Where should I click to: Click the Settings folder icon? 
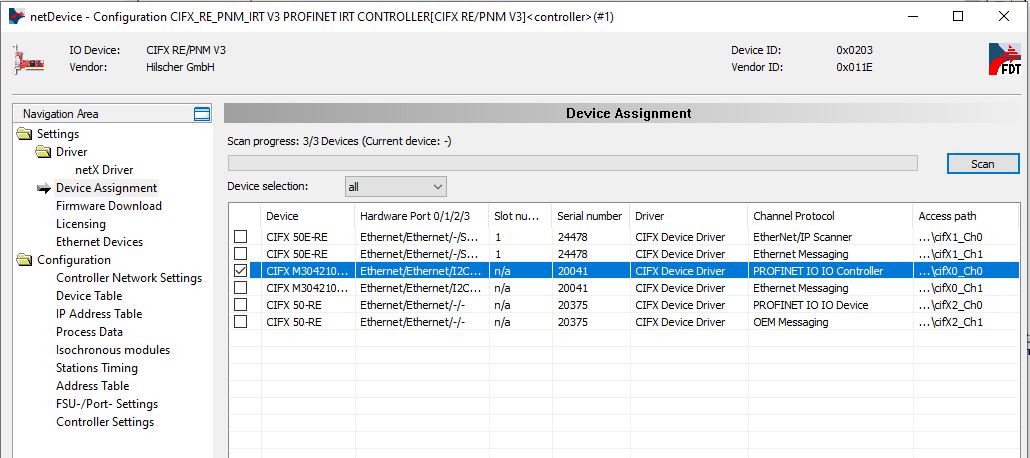(24, 134)
